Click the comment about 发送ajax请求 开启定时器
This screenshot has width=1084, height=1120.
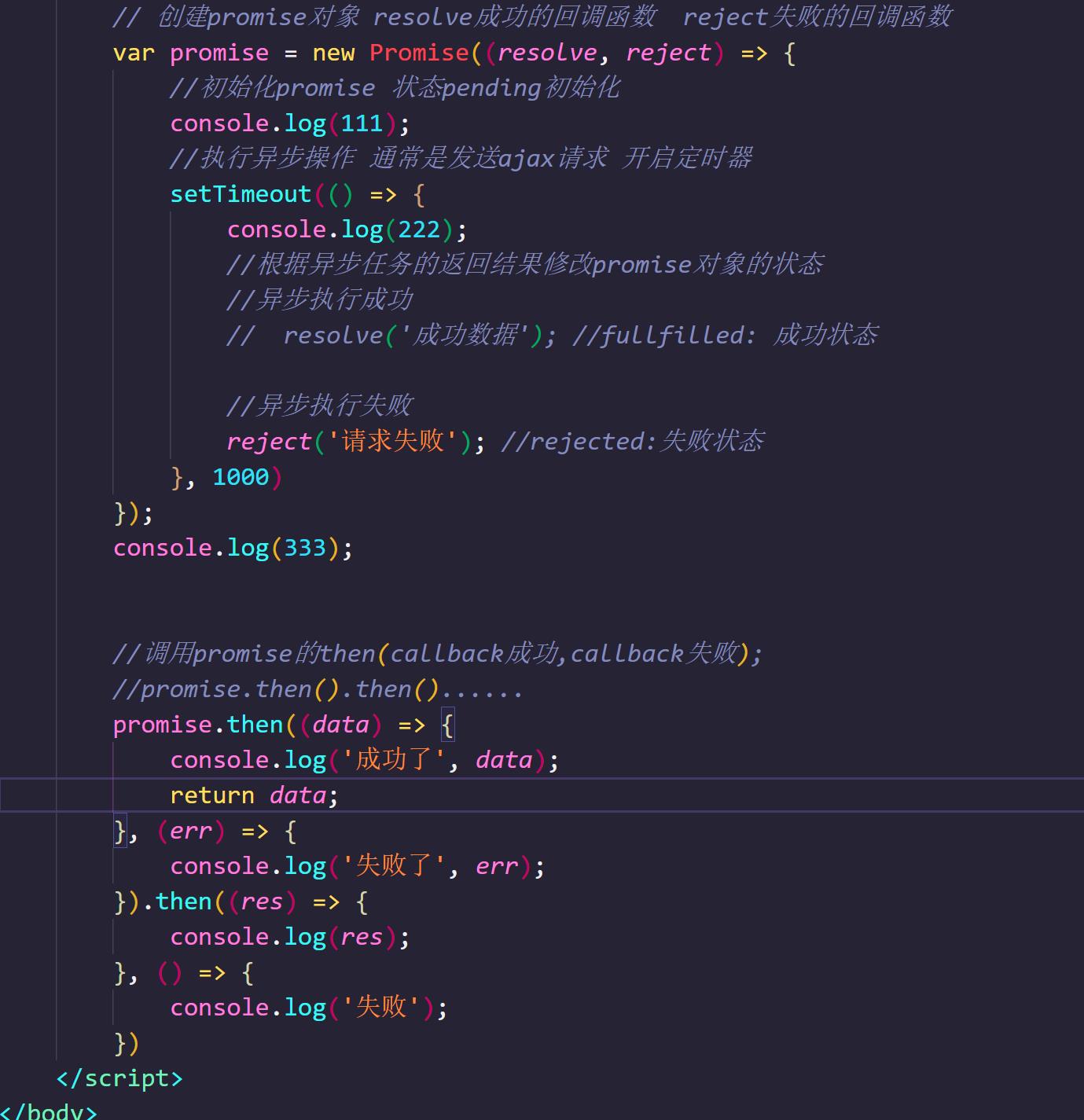click(x=461, y=159)
